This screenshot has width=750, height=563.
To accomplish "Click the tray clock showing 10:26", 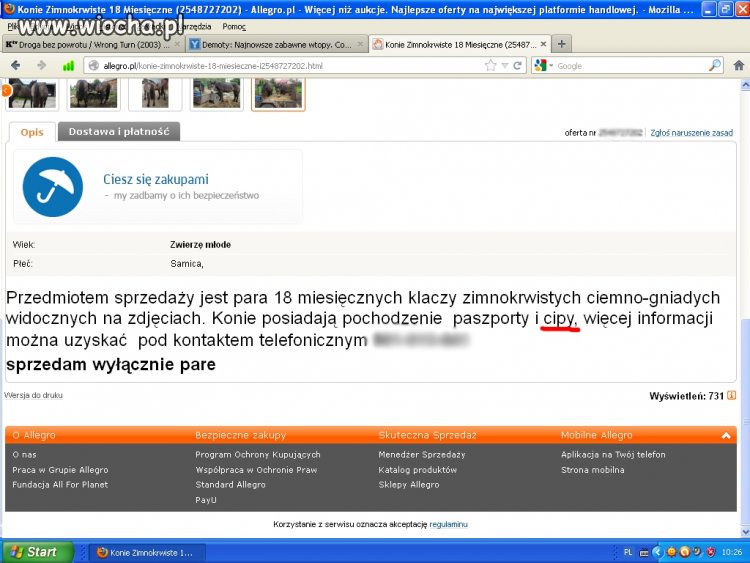I will 731,552.
